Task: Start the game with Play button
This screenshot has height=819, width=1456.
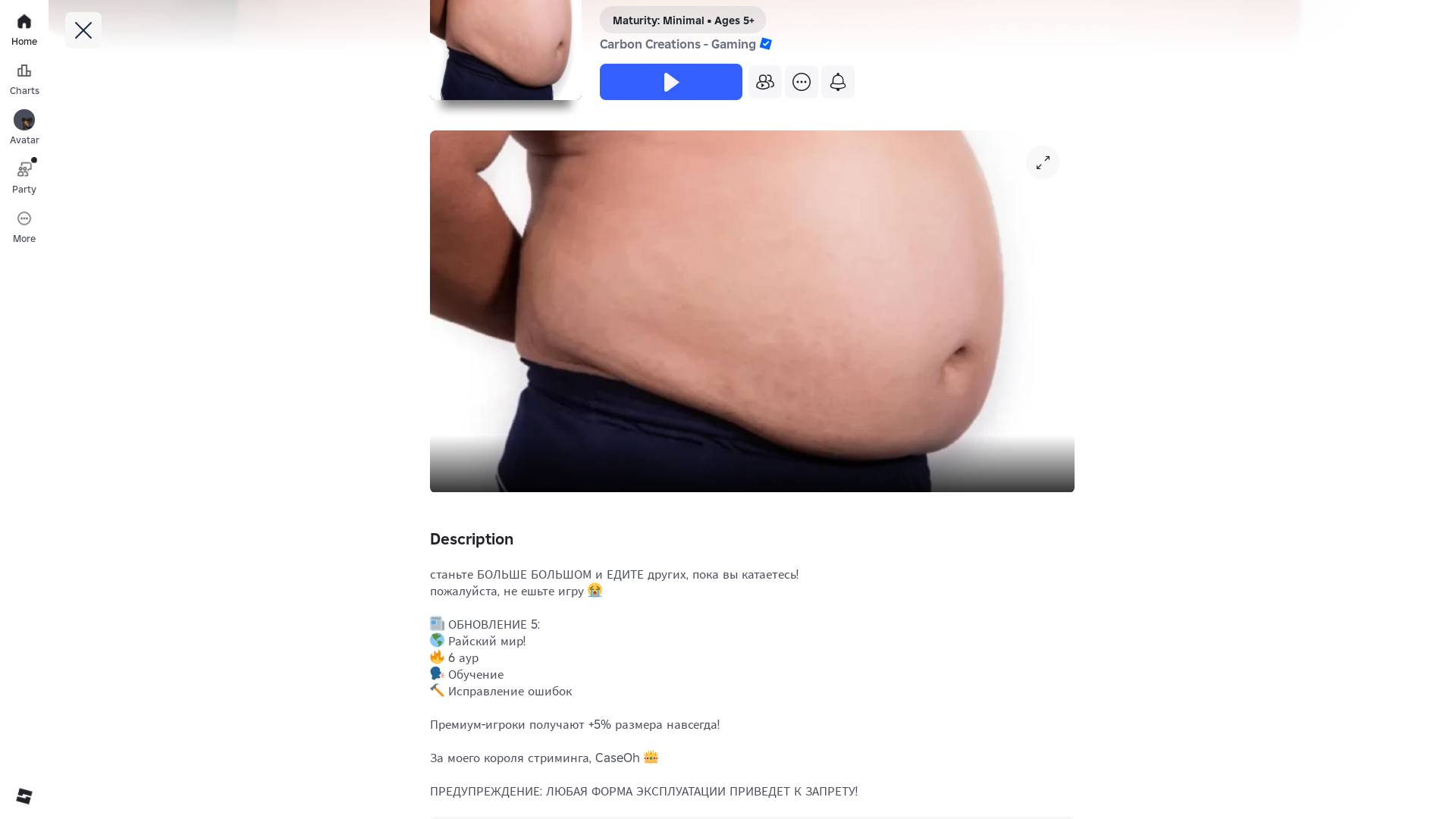Action: pyautogui.click(x=671, y=82)
